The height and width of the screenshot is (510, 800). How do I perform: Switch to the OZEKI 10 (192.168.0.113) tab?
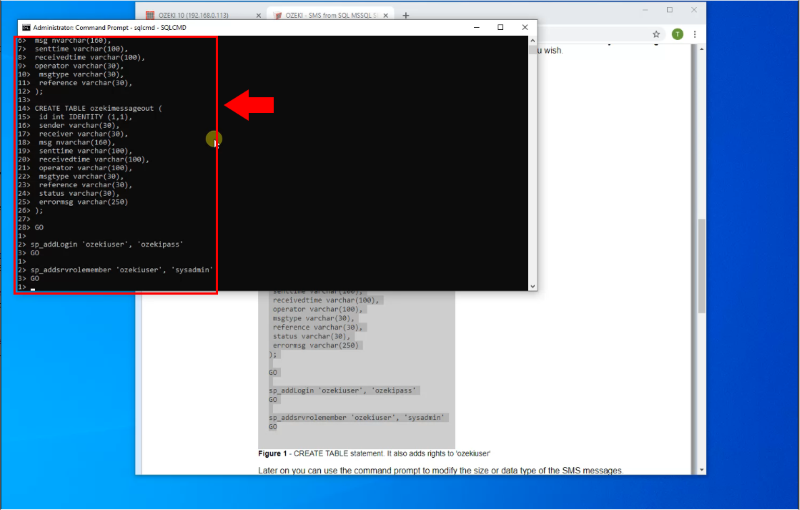click(193, 15)
